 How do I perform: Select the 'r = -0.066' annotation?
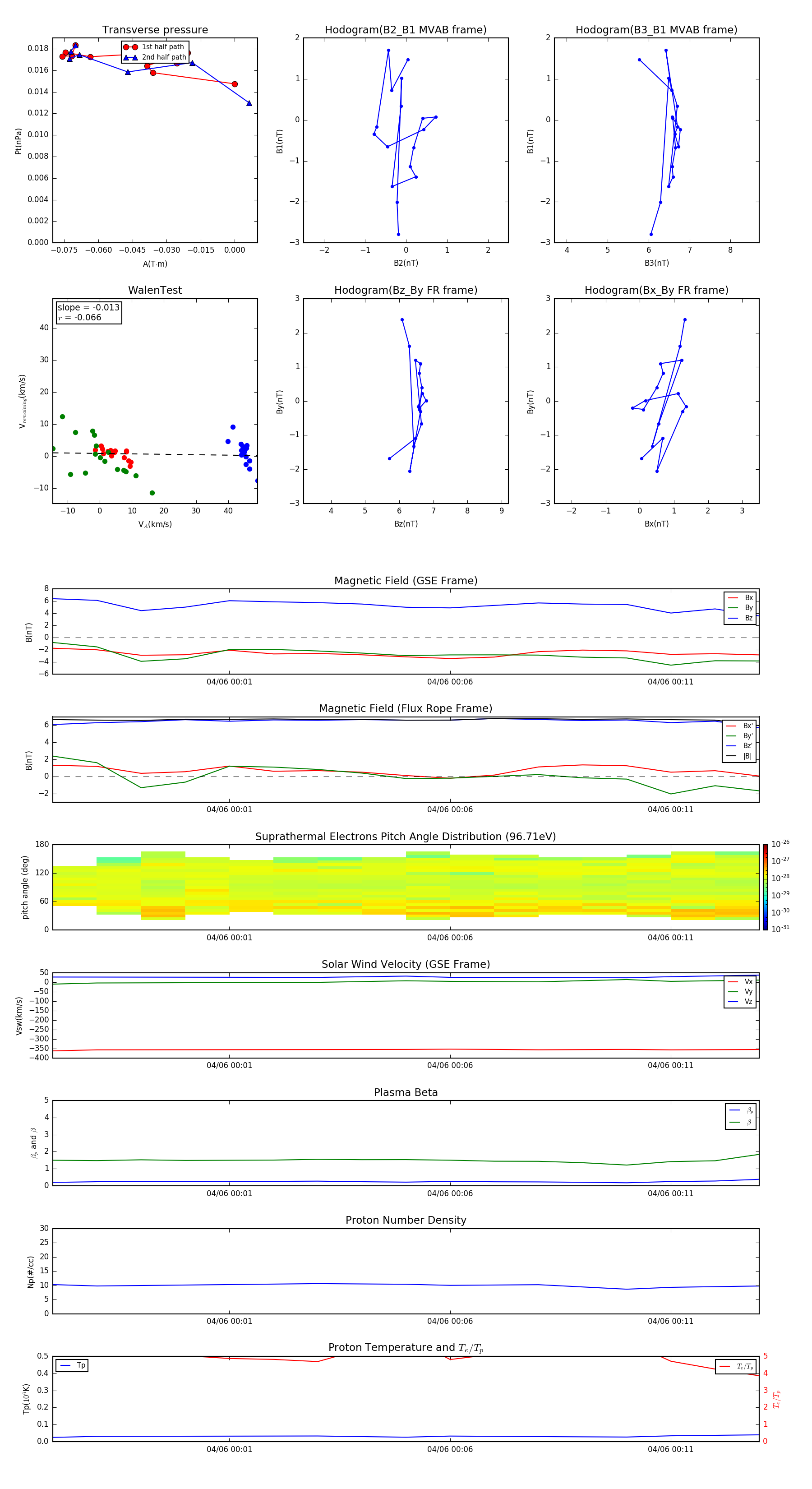click(x=80, y=317)
